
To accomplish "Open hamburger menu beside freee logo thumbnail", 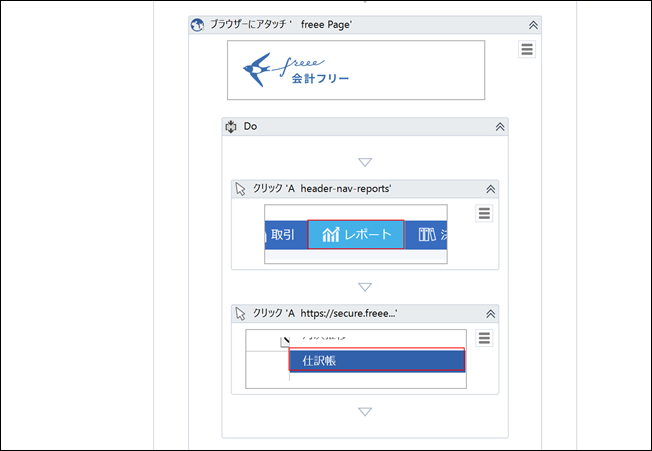I will click(x=527, y=49).
